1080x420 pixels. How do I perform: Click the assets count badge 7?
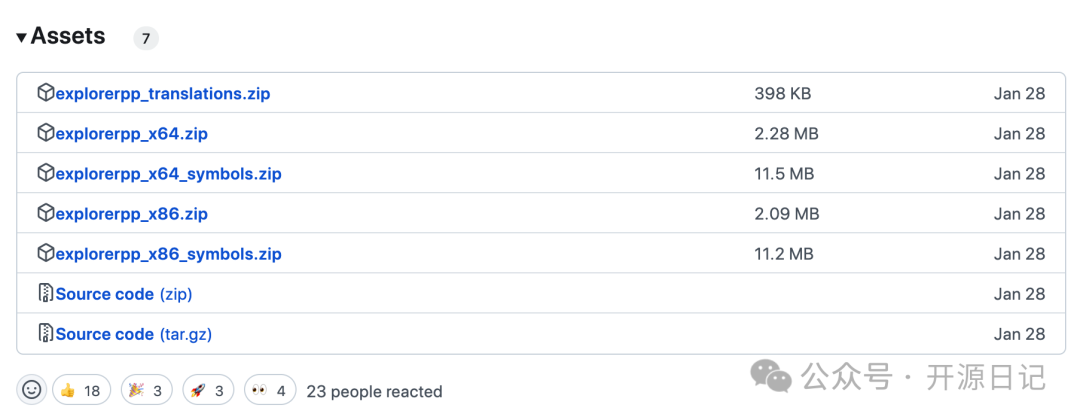coord(146,39)
